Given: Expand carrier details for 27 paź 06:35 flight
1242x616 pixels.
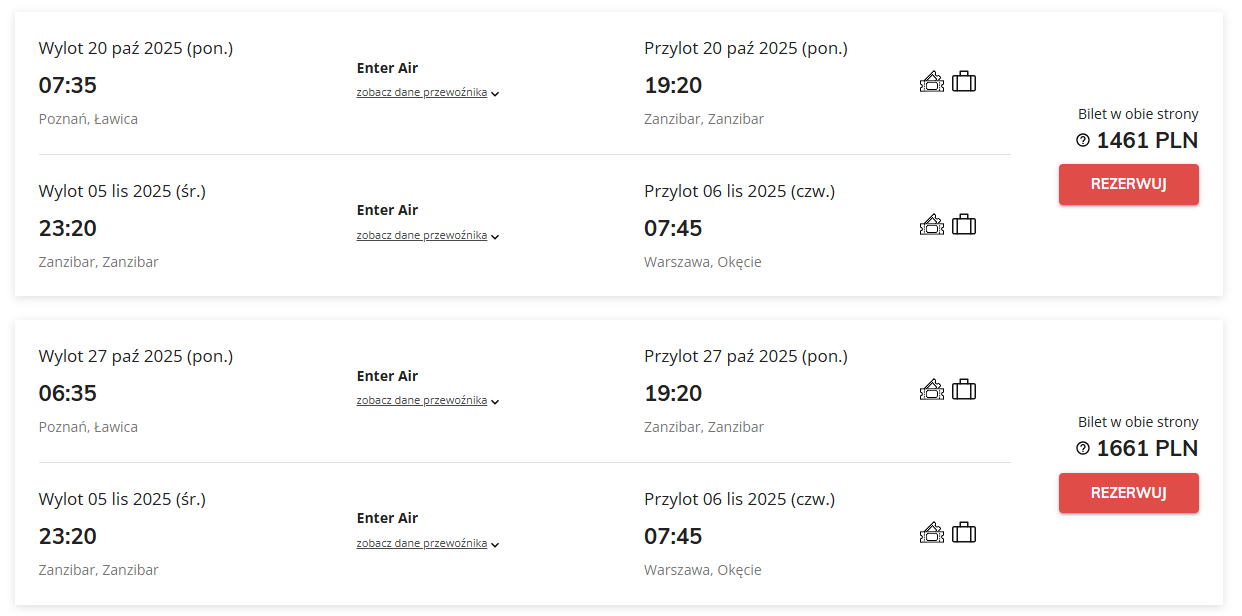Looking at the screenshot, I should pos(427,401).
